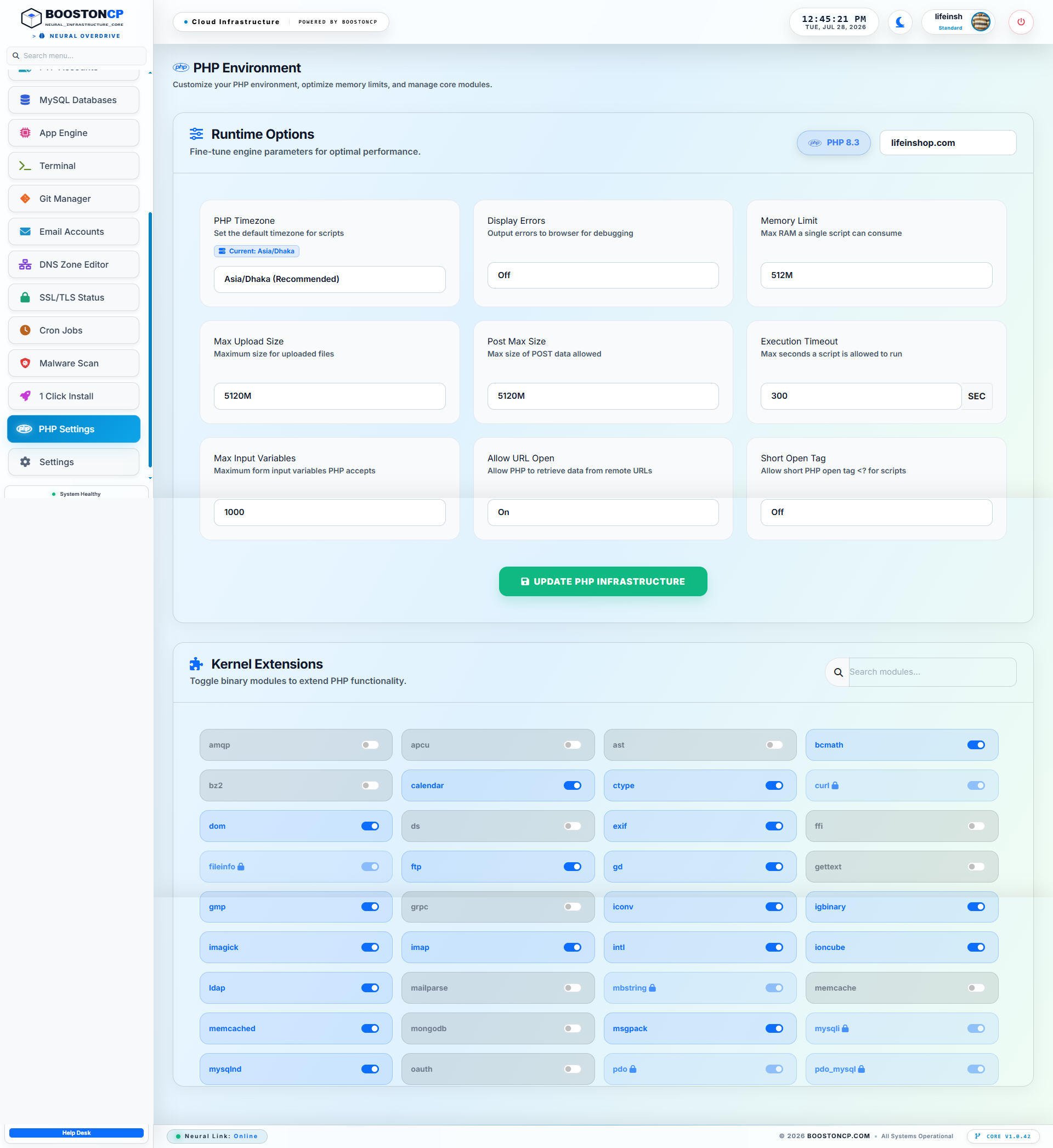
Task: Click the Malware Scan shield icon
Action: (25, 364)
